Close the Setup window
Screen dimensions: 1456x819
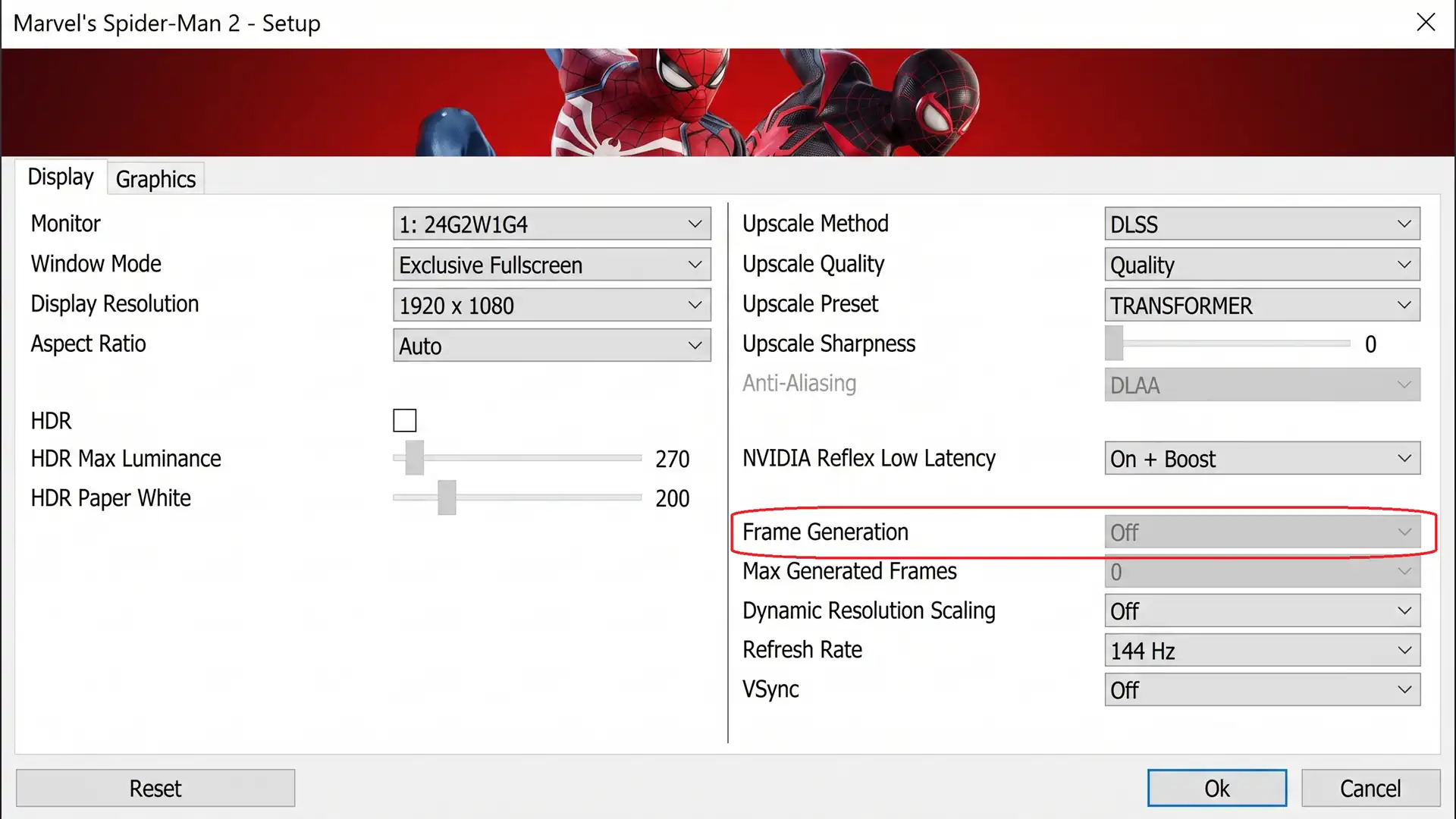click(x=1426, y=23)
